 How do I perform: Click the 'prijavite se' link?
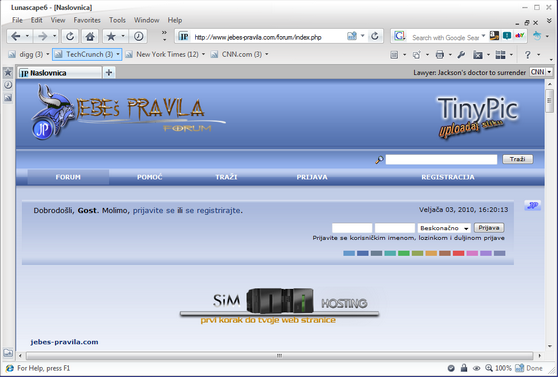coord(153,211)
